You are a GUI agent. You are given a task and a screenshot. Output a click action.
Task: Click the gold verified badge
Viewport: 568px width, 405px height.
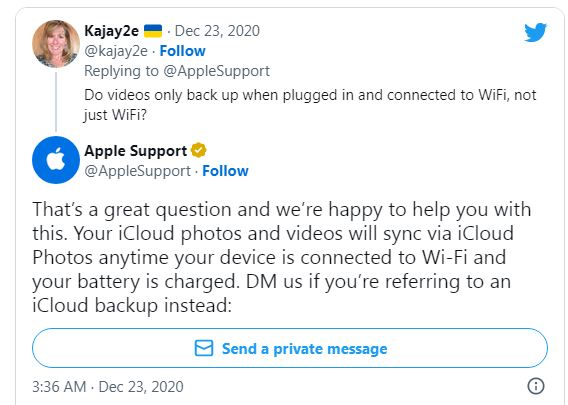pos(199,150)
